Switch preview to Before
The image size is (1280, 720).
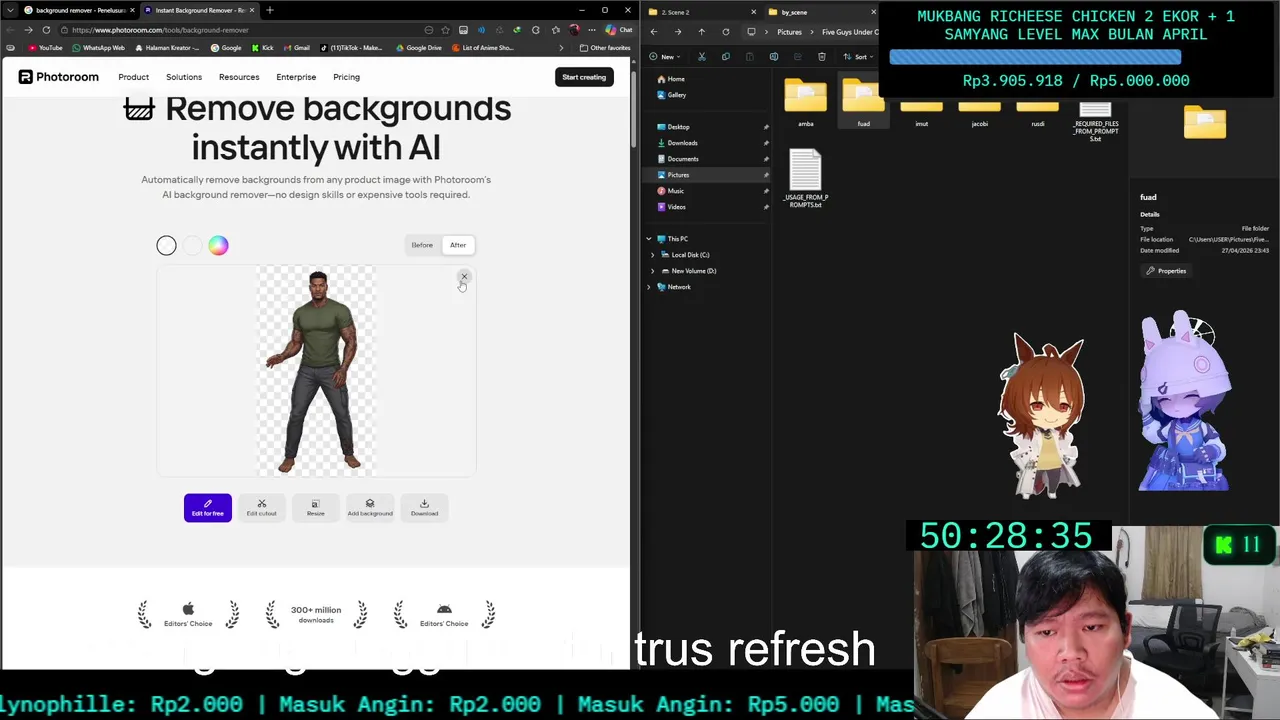pos(422,245)
